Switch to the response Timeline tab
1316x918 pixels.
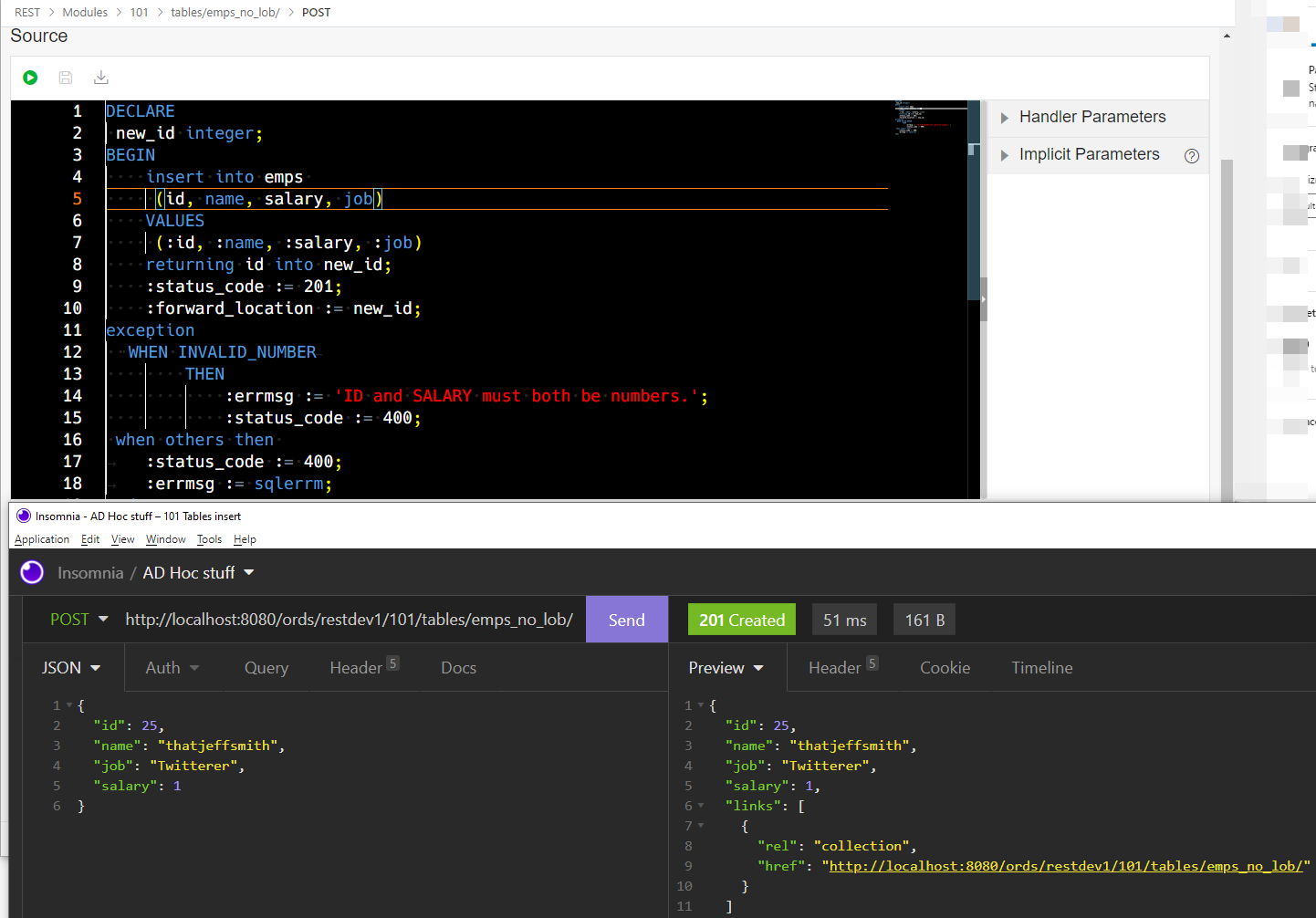click(x=1041, y=668)
